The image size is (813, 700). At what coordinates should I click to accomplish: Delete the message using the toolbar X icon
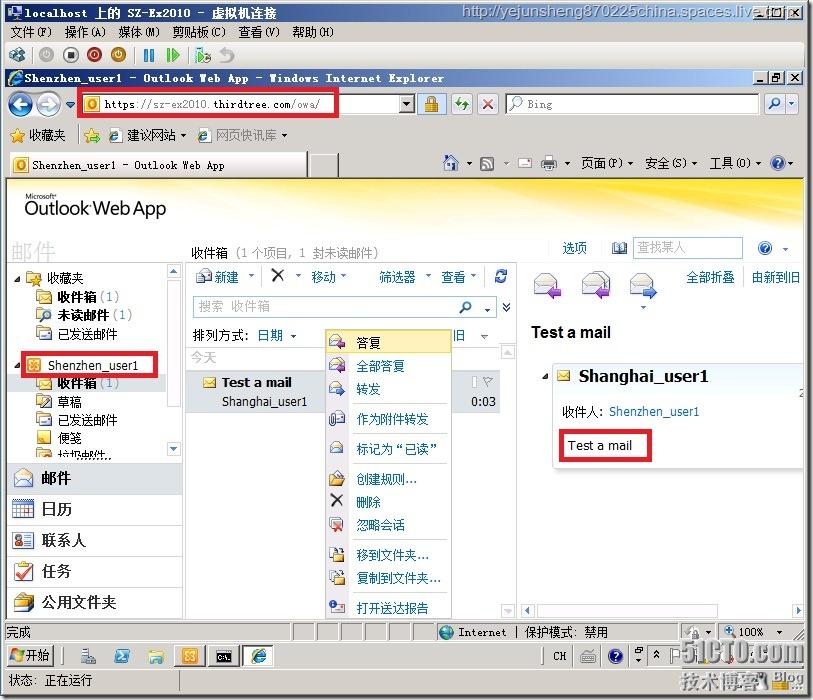click(278, 275)
